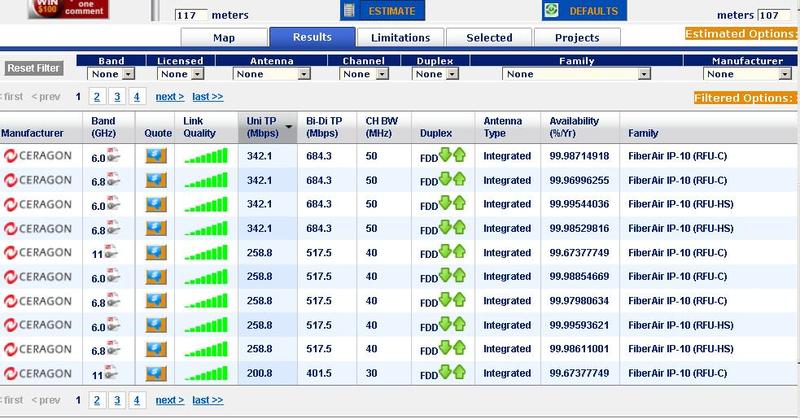800x419 pixels.
Task: Click the DEFAULTS button
Action: point(584,10)
